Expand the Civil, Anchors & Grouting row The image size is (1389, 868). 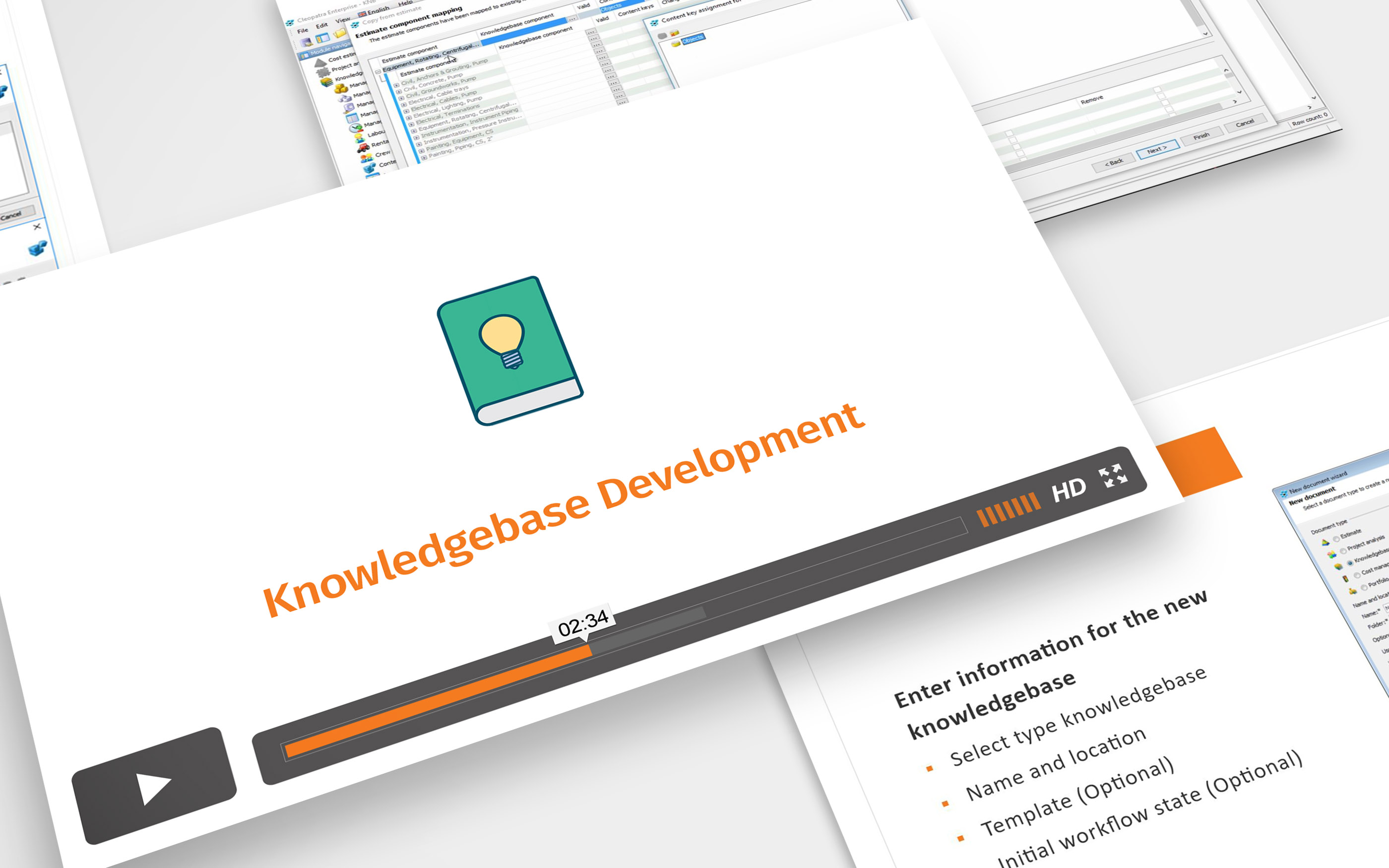pos(397,85)
